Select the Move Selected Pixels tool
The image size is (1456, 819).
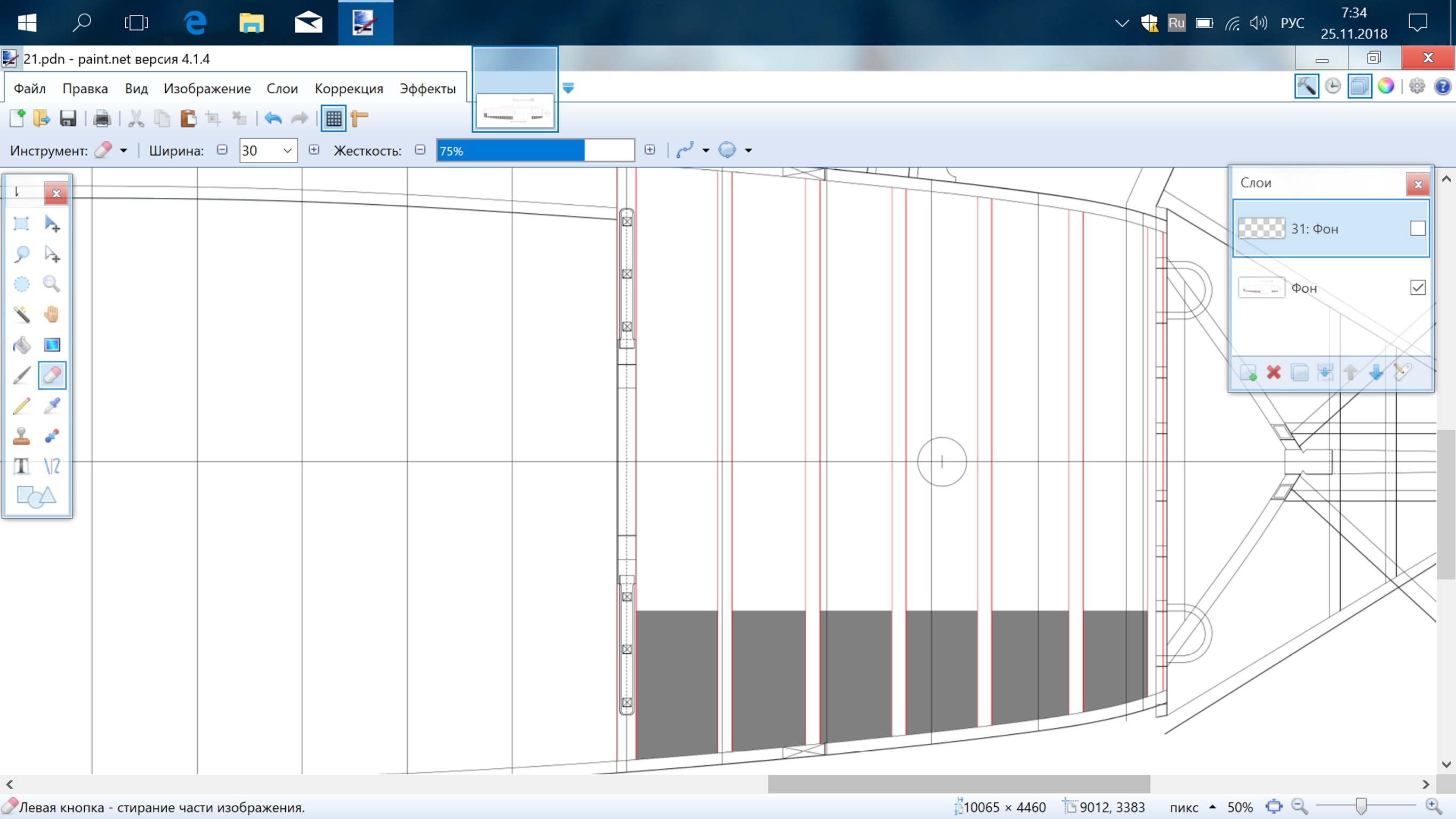pos(52,224)
